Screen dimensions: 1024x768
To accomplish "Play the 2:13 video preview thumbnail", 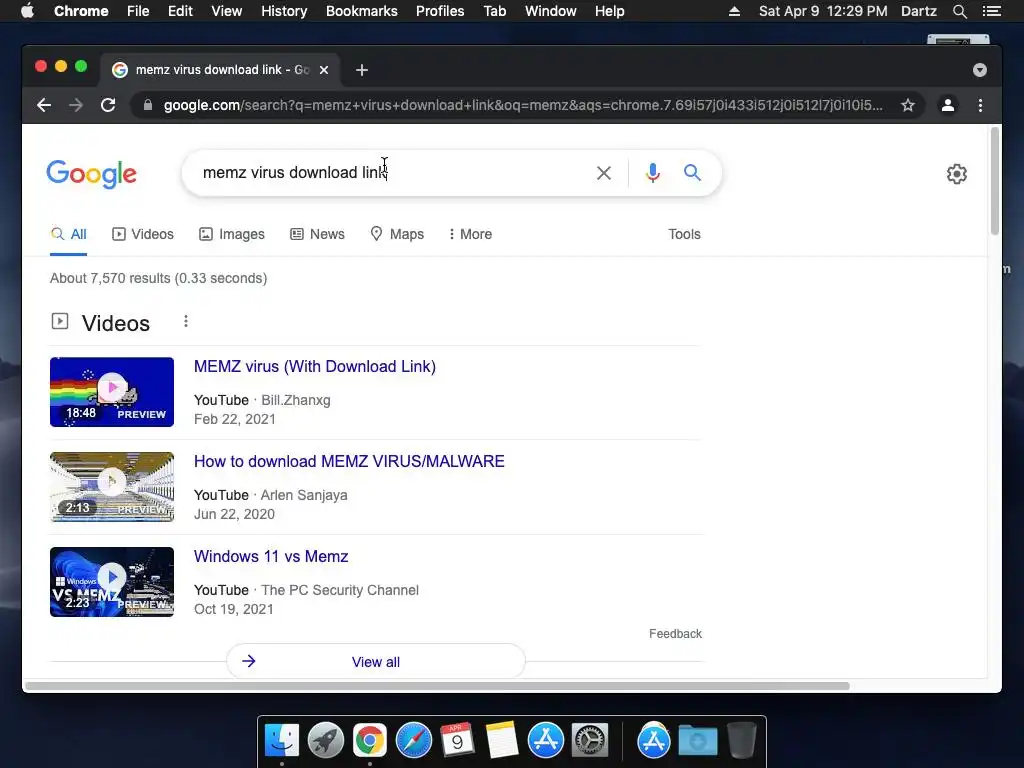I will click(112, 487).
